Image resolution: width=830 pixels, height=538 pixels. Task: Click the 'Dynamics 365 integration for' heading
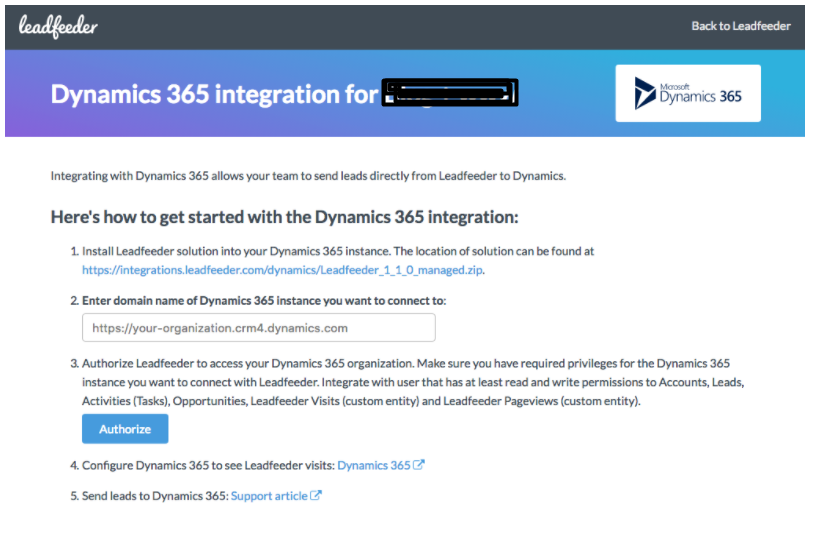click(214, 94)
